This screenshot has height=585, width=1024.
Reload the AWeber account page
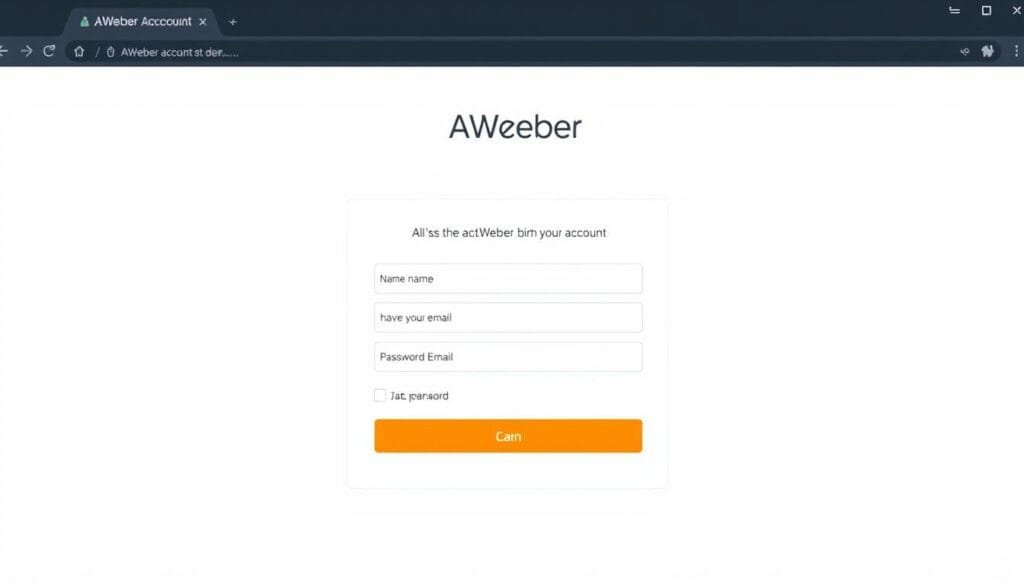(x=49, y=51)
